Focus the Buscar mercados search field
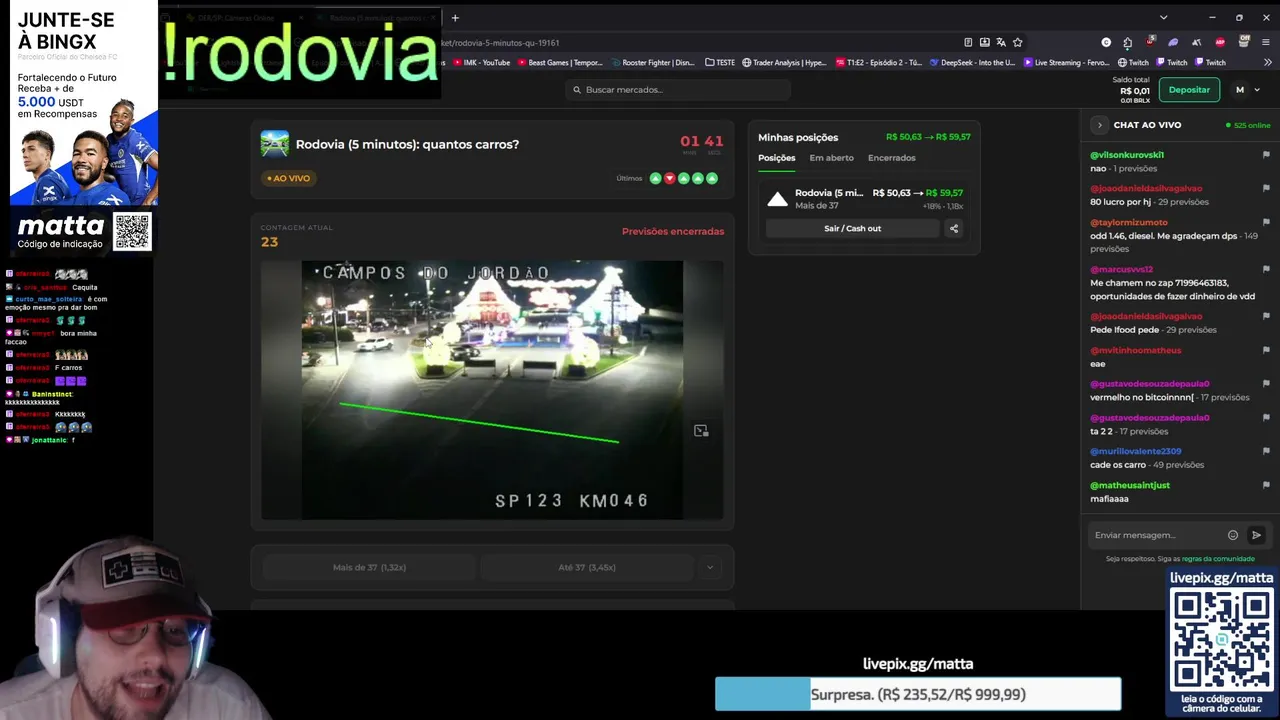The width and height of the screenshot is (1280, 720). (677, 90)
